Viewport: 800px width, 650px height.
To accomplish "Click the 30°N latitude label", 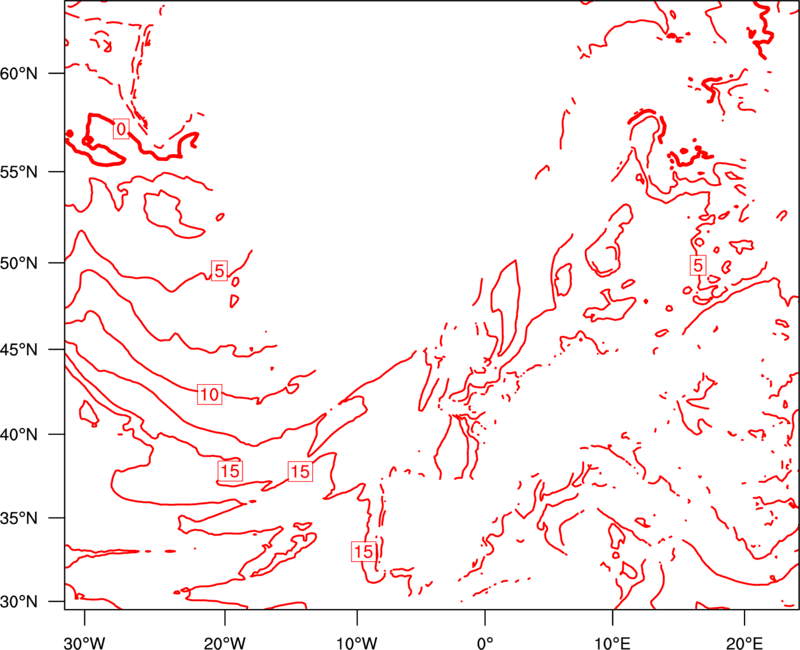I will tap(19, 602).
